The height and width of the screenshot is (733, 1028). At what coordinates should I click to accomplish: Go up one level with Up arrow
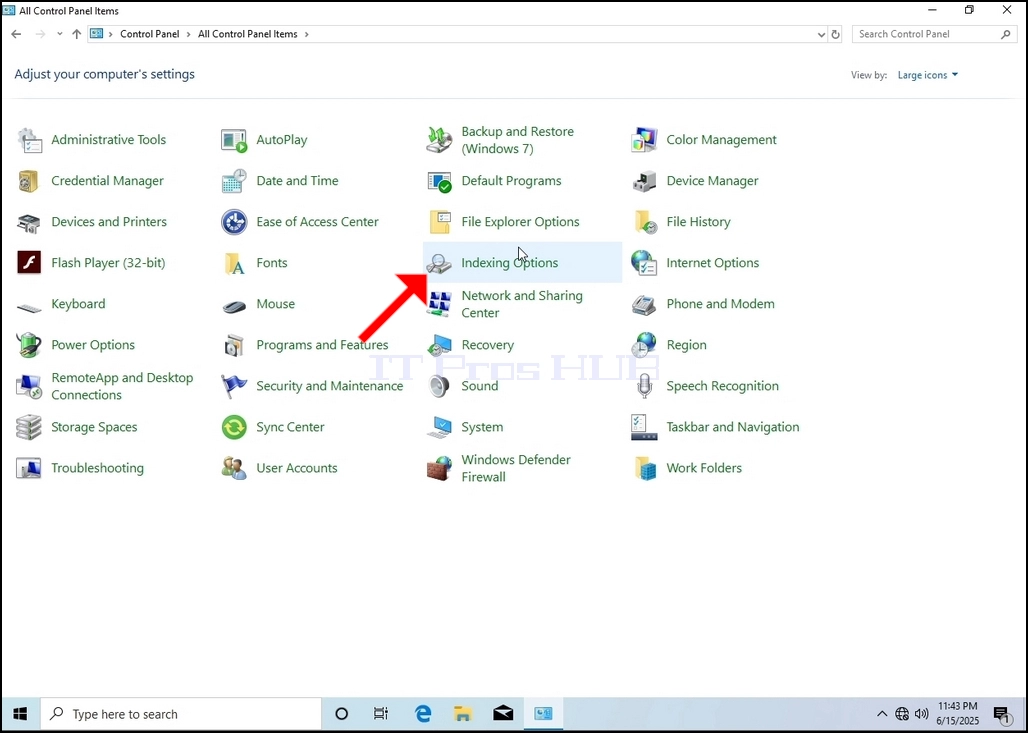[77, 34]
